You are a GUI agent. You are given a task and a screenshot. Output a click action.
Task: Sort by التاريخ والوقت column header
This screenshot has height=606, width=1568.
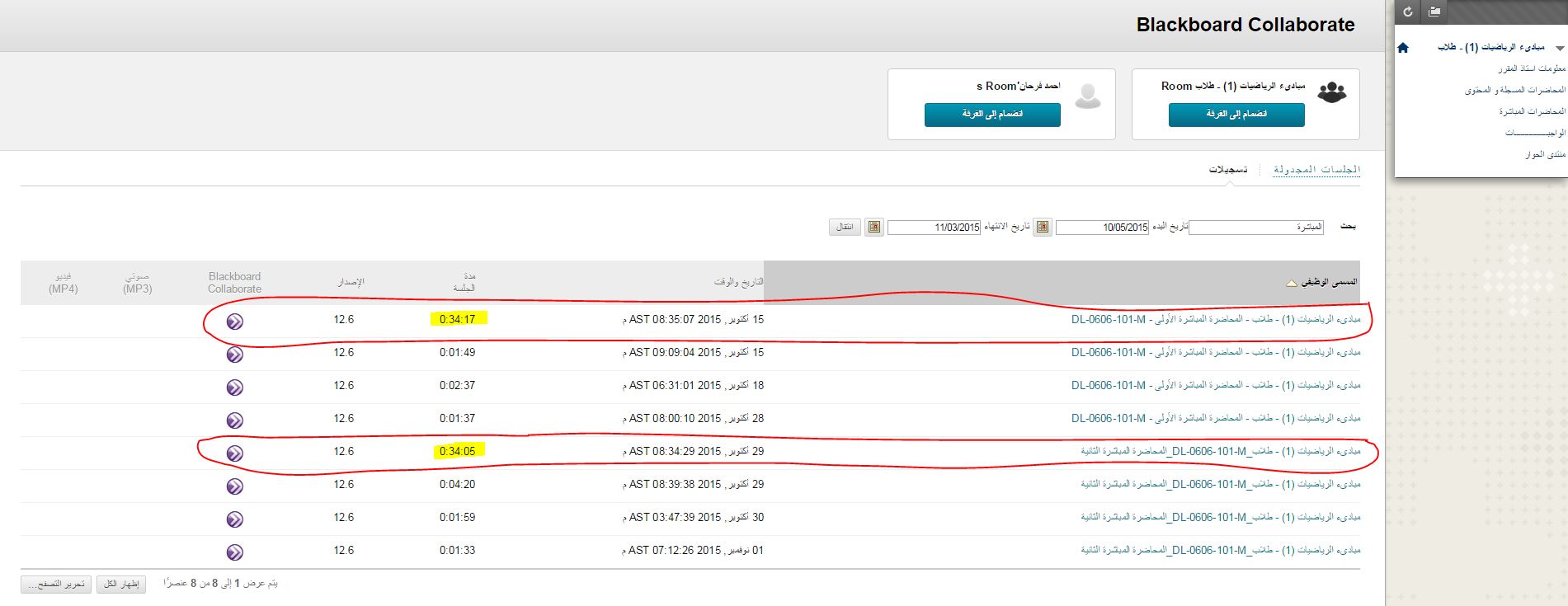(739, 282)
